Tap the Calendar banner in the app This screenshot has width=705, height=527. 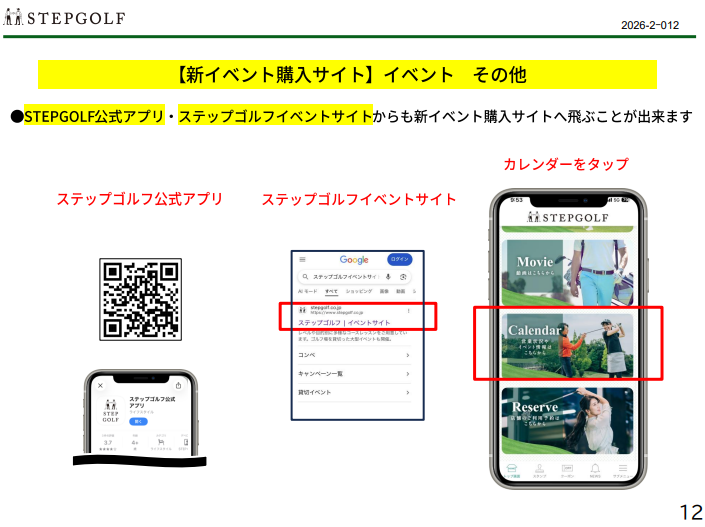(568, 342)
